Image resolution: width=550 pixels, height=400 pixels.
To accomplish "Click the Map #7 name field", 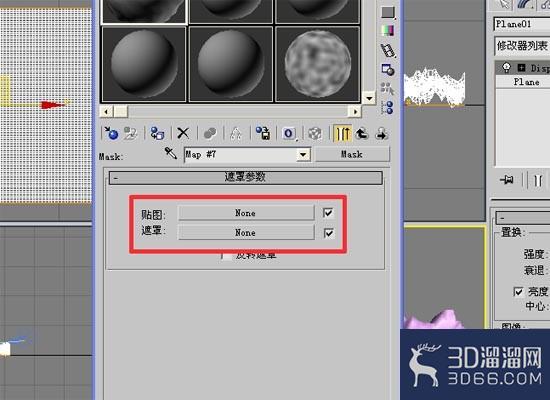I will click(x=240, y=154).
